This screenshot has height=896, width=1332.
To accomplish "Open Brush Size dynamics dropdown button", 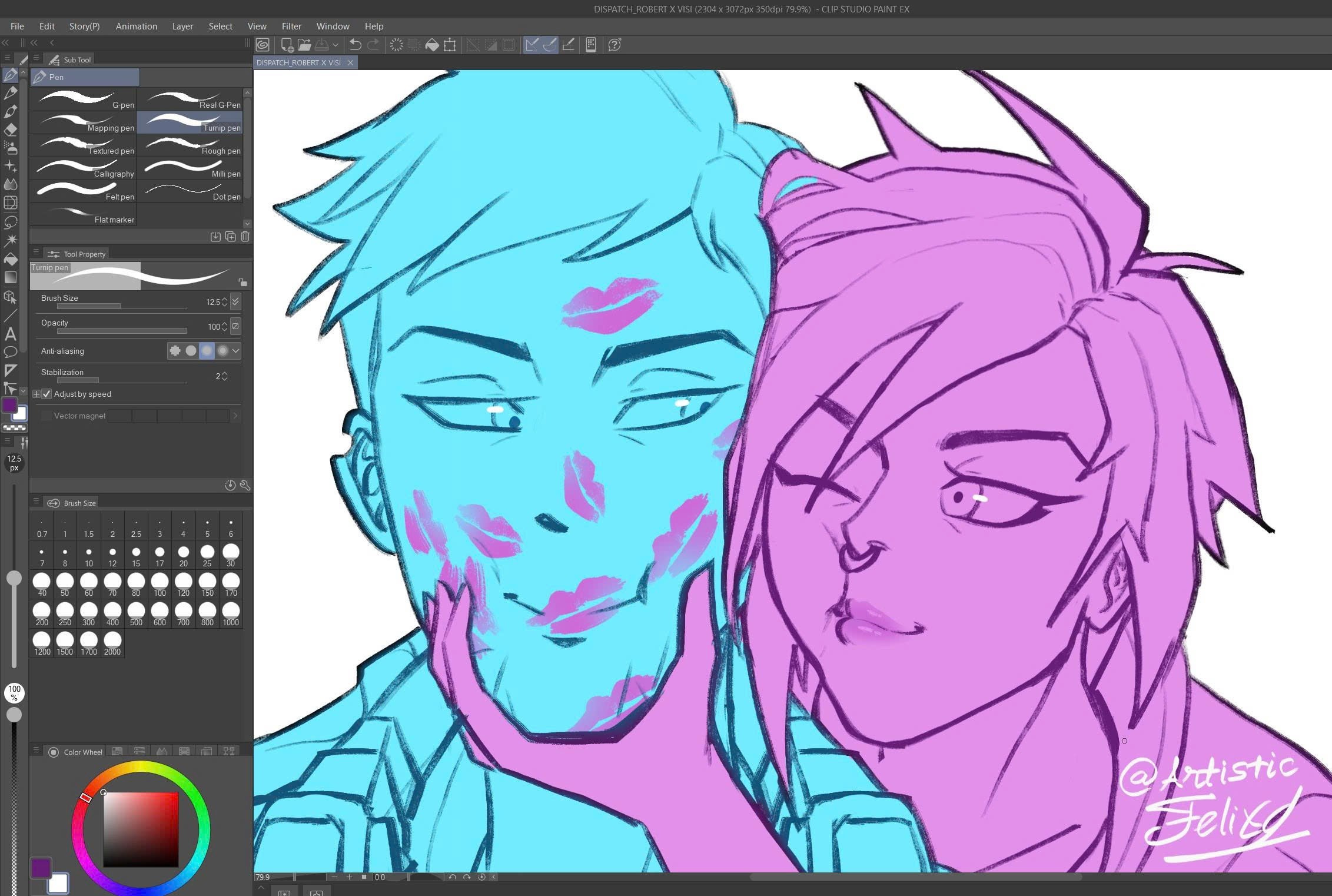I will (x=235, y=301).
